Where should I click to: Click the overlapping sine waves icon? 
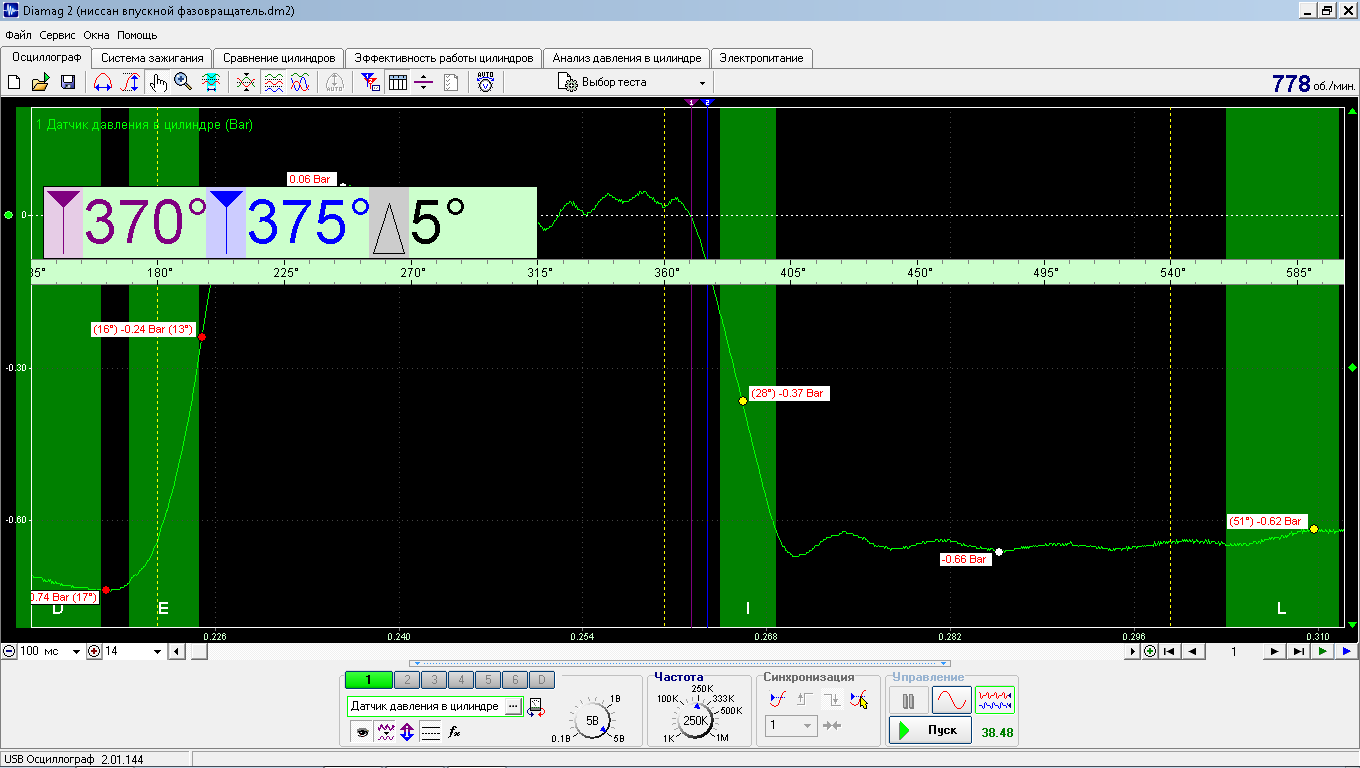pyautogui.click(x=300, y=83)
